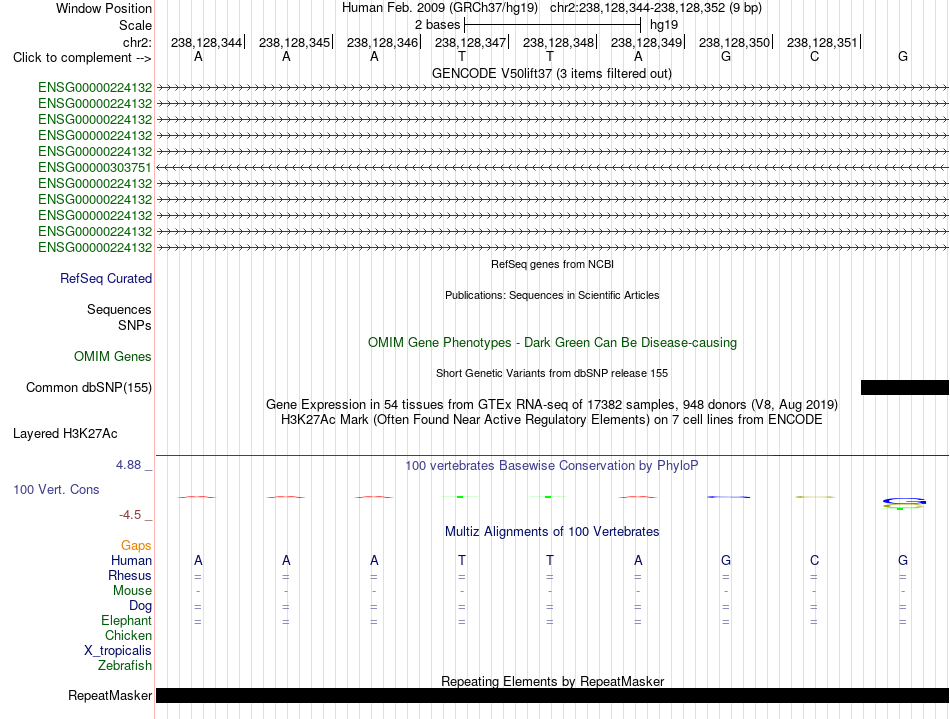
Task: Click the Mouse species label
Action: coord(132,591)
